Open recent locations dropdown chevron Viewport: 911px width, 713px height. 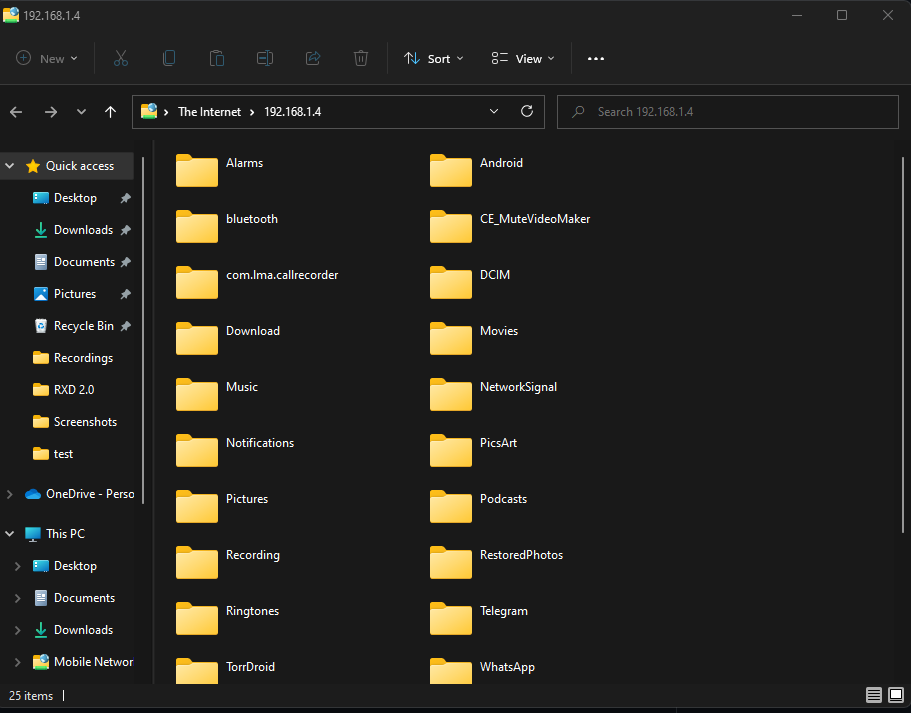click(81, 112)
